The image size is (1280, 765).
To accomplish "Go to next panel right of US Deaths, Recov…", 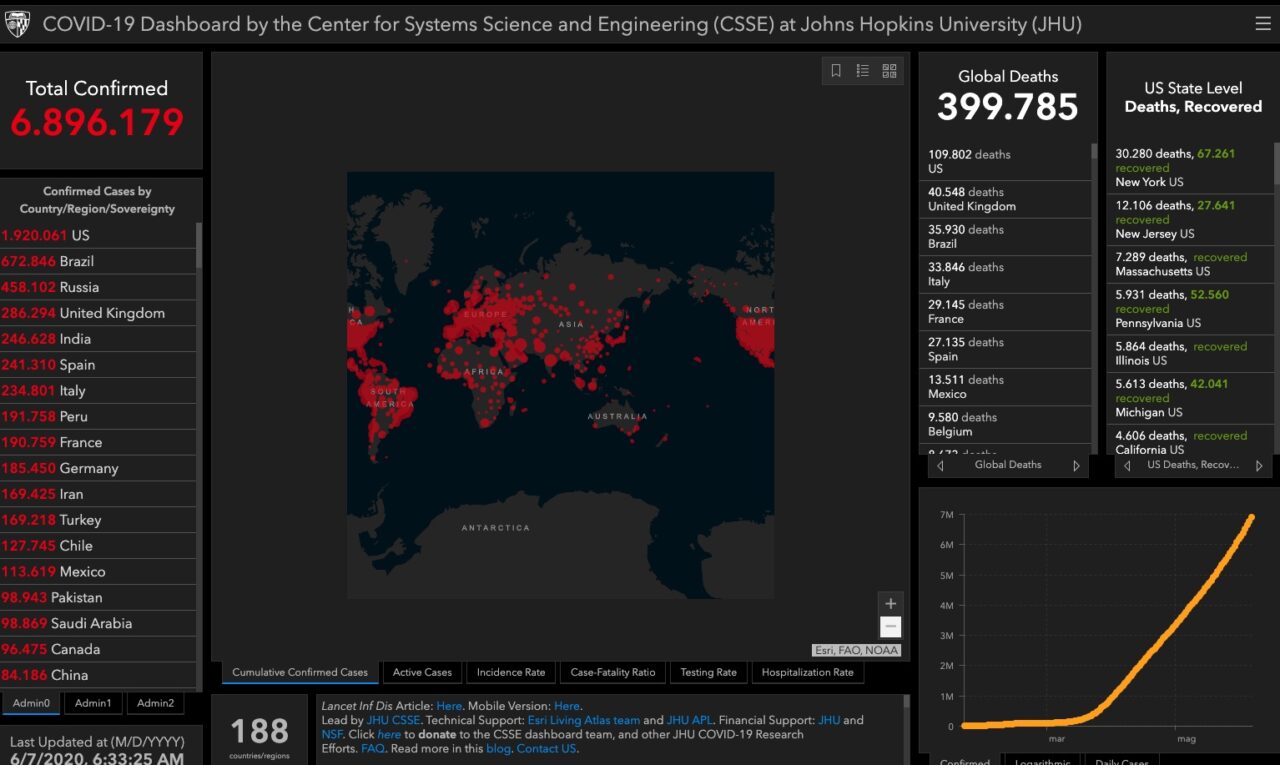I will (x=1259, y=465).
